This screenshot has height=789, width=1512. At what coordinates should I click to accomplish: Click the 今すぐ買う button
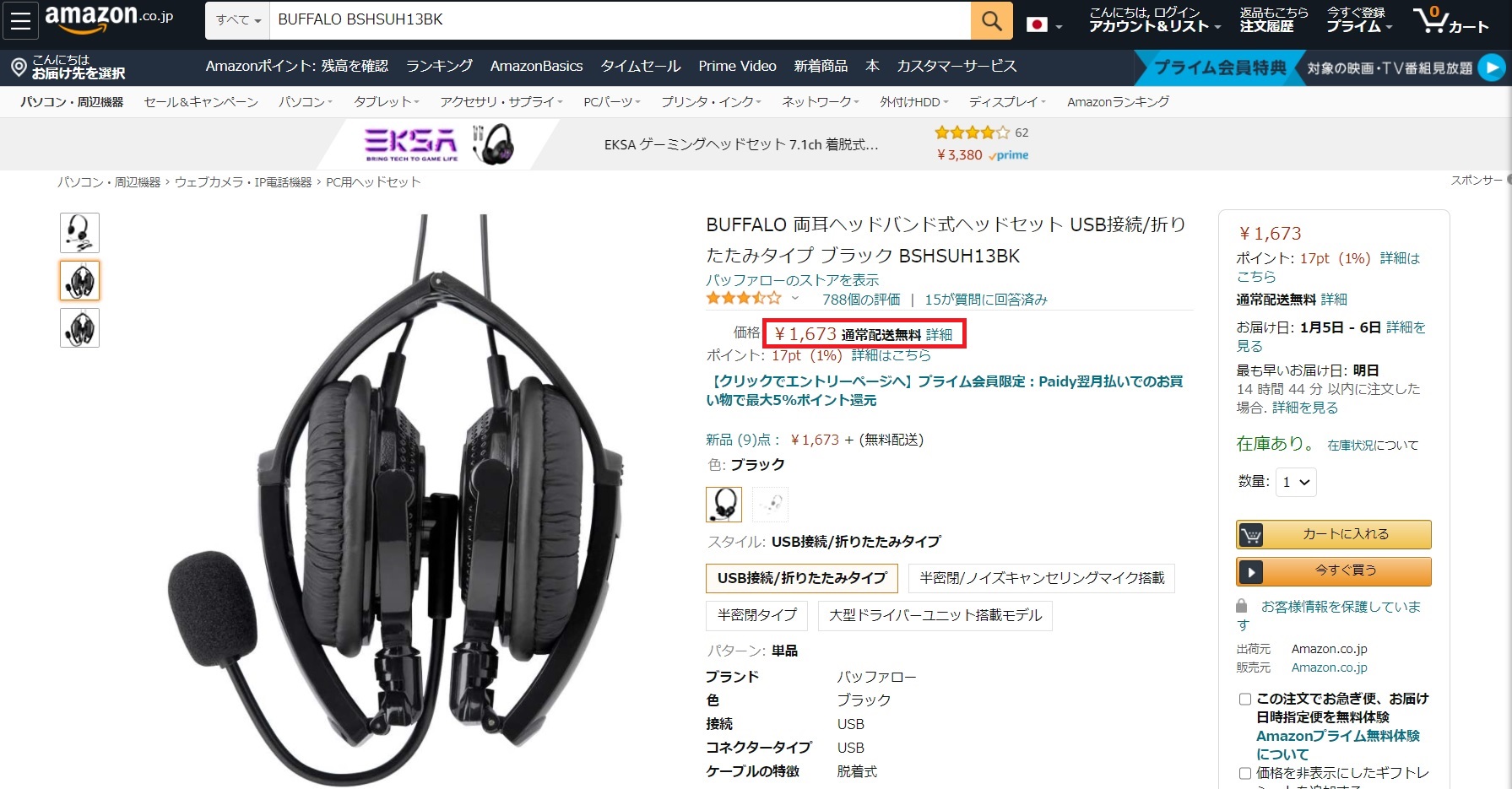pos(1334,571)
